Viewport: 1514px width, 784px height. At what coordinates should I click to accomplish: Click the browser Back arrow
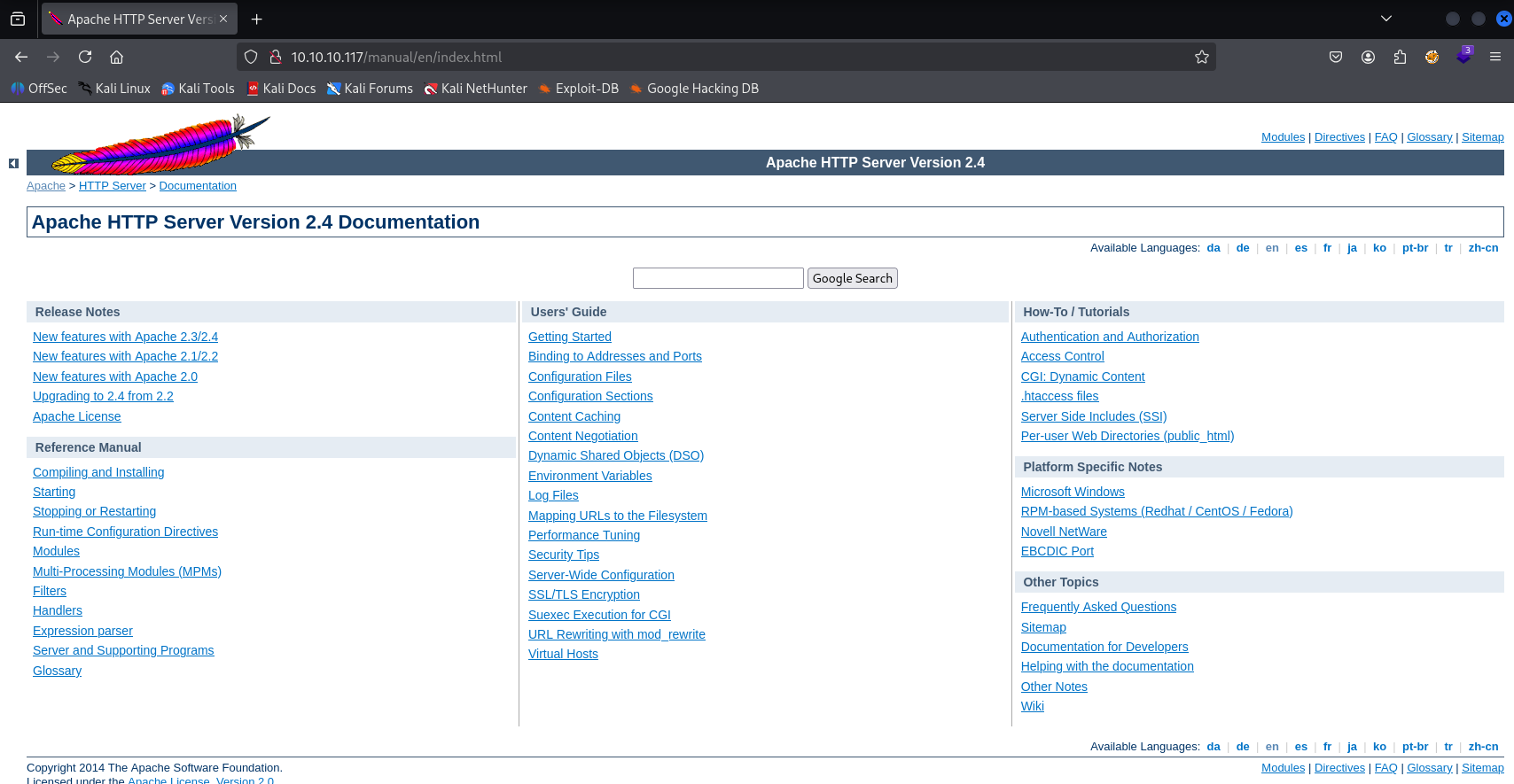click(x=21, y=57)
